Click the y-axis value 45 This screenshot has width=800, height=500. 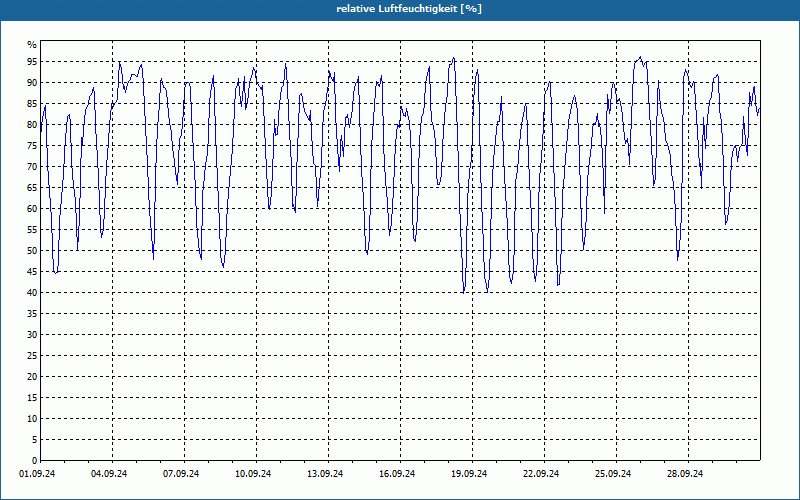tap(32, 271)
